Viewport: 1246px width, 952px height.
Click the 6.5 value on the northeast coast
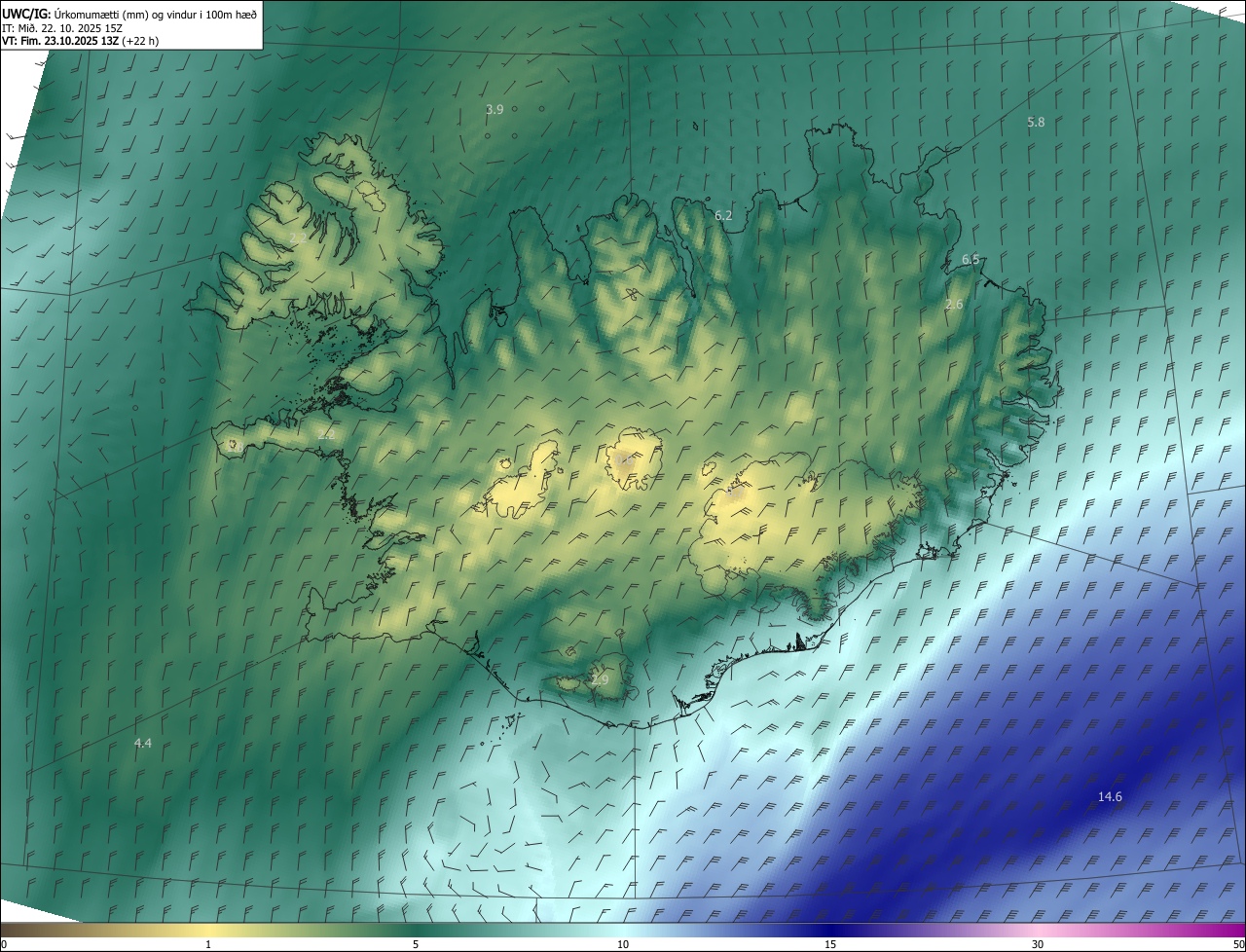point(971,259)
